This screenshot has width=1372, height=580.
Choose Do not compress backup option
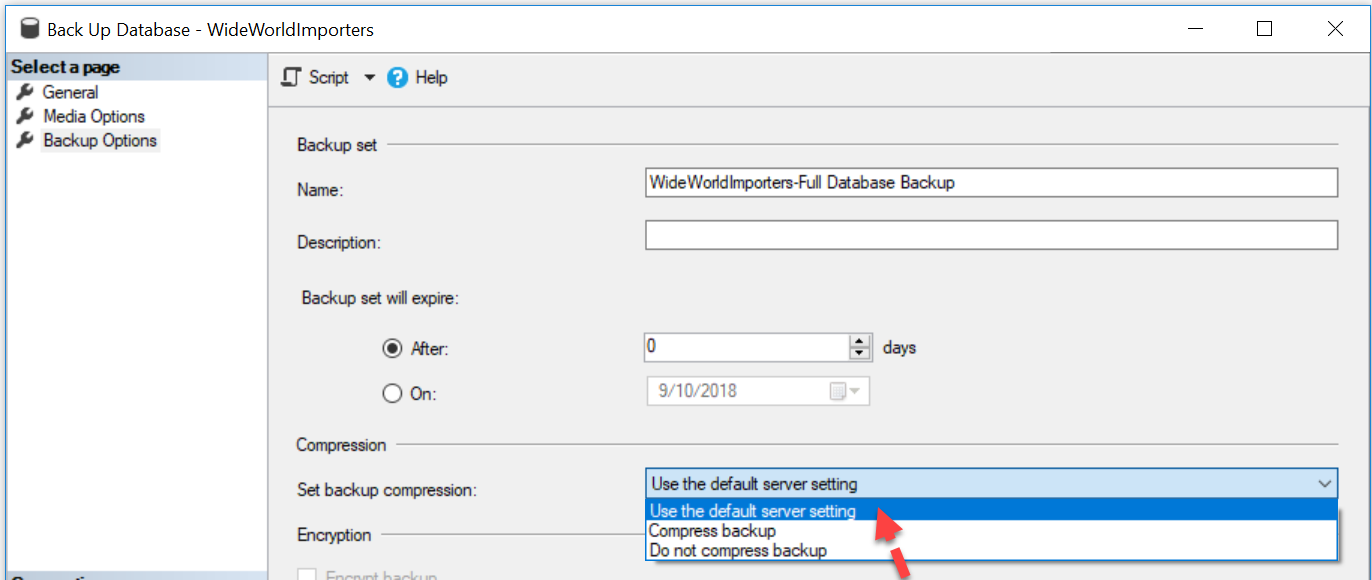[991, 550]
